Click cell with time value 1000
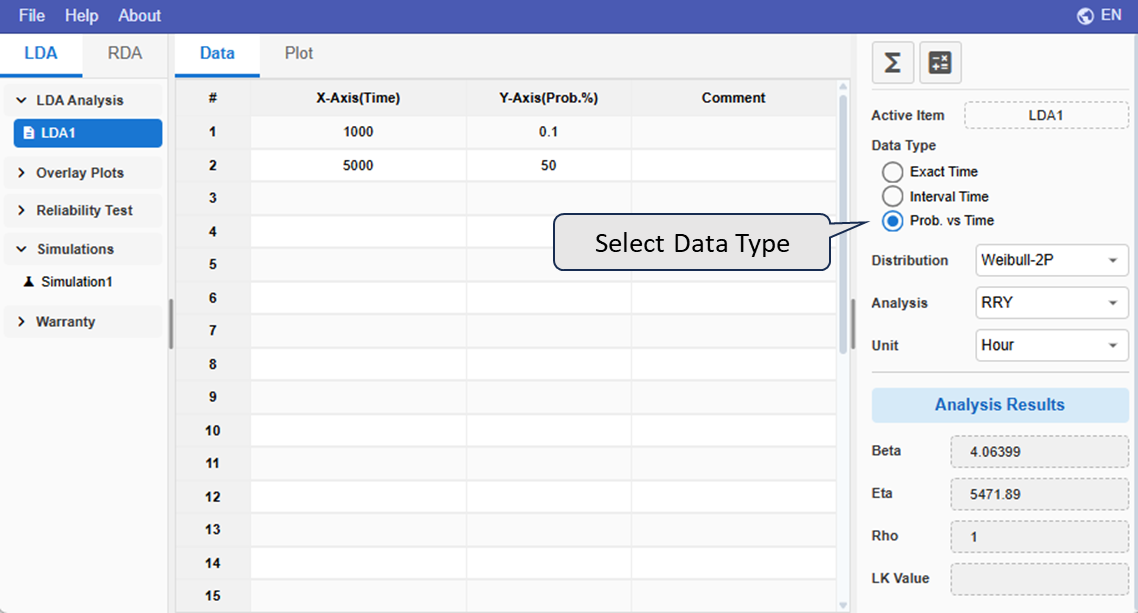This screenshot has width=1138, height=613. 359,132
